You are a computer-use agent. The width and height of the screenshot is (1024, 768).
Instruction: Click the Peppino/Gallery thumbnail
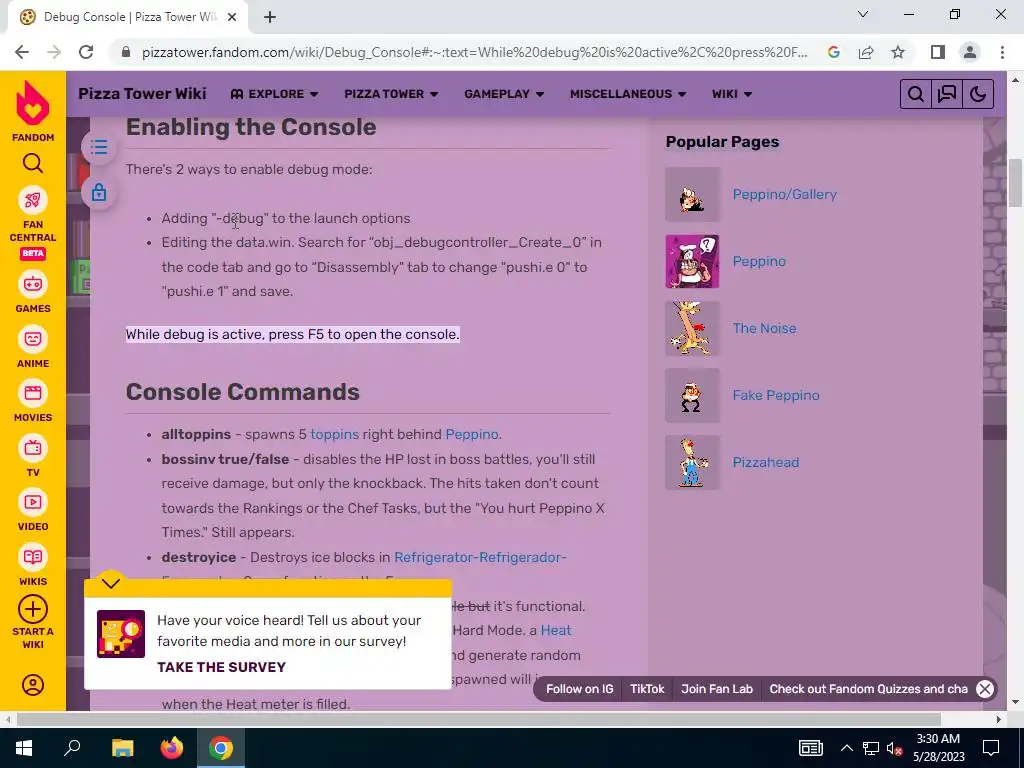692,195
